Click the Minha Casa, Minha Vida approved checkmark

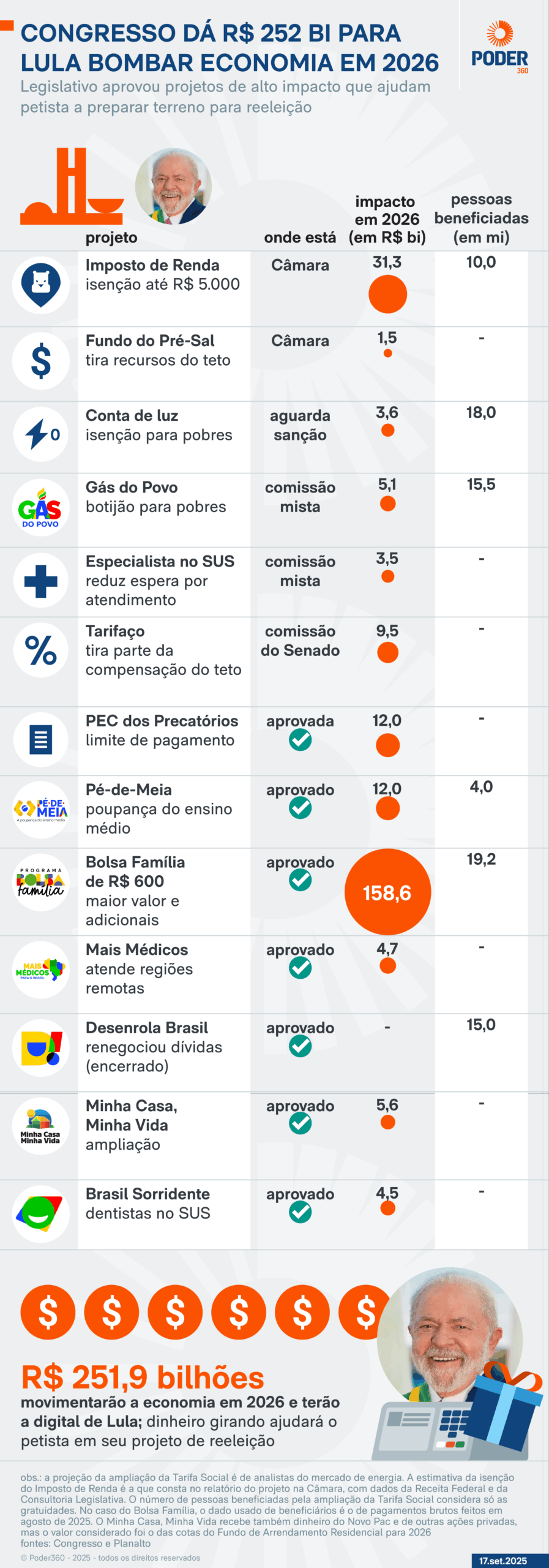click(x=300, y=1123)
